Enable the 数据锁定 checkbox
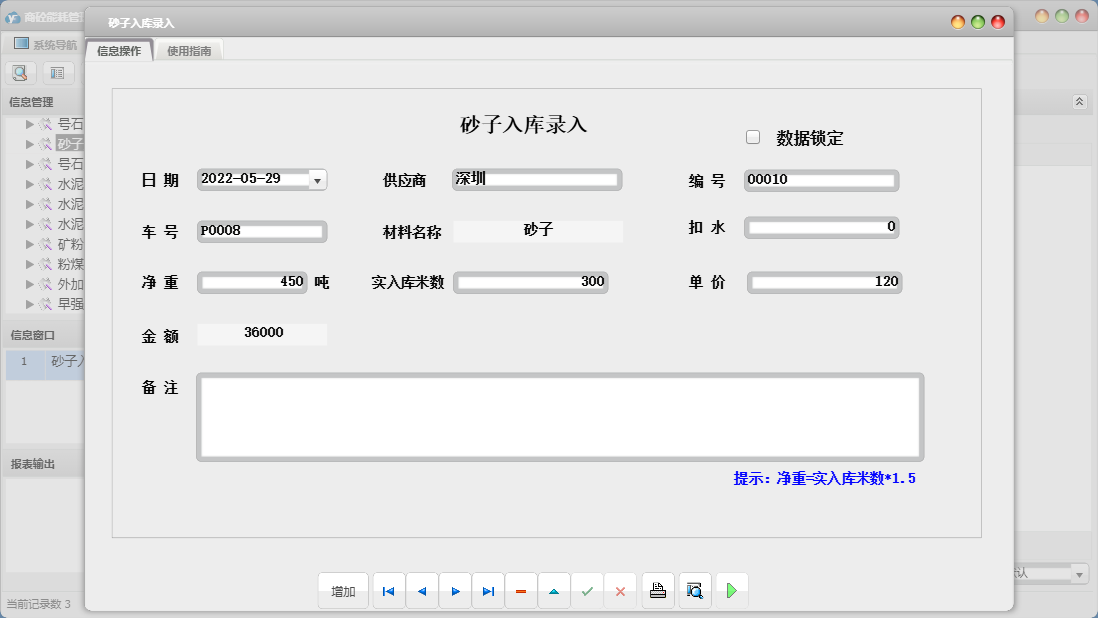This screenshot has height=618, width=1098. coord(753,136)
